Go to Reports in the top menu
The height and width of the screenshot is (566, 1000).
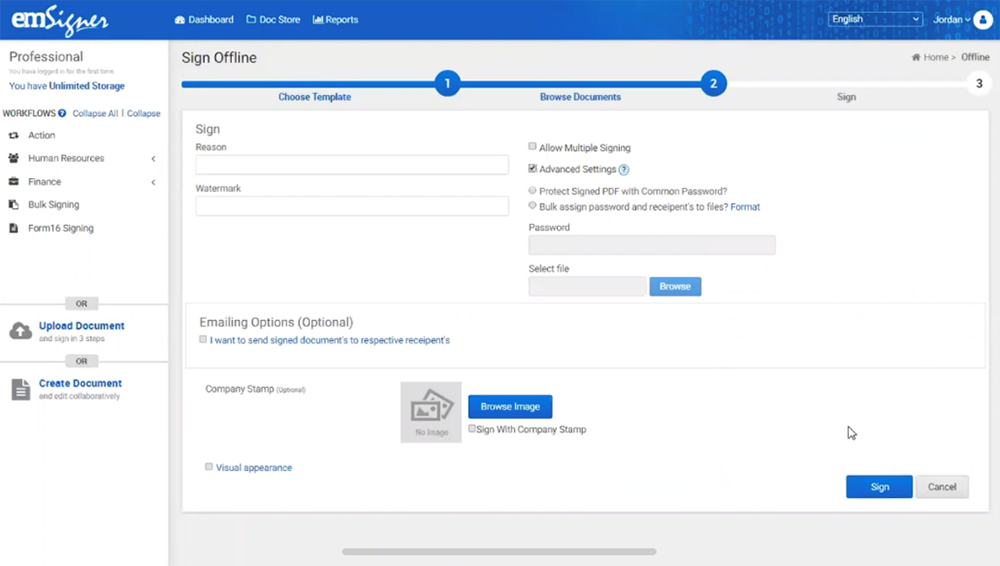pos(336,19)
